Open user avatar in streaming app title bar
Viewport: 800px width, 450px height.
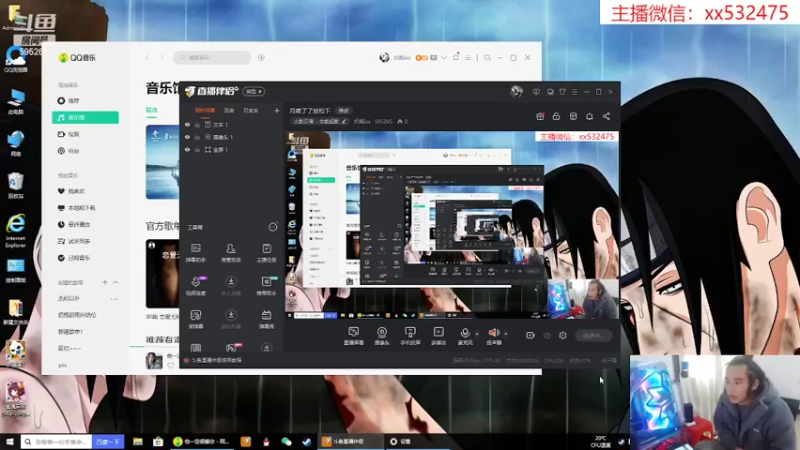[516, 91]
